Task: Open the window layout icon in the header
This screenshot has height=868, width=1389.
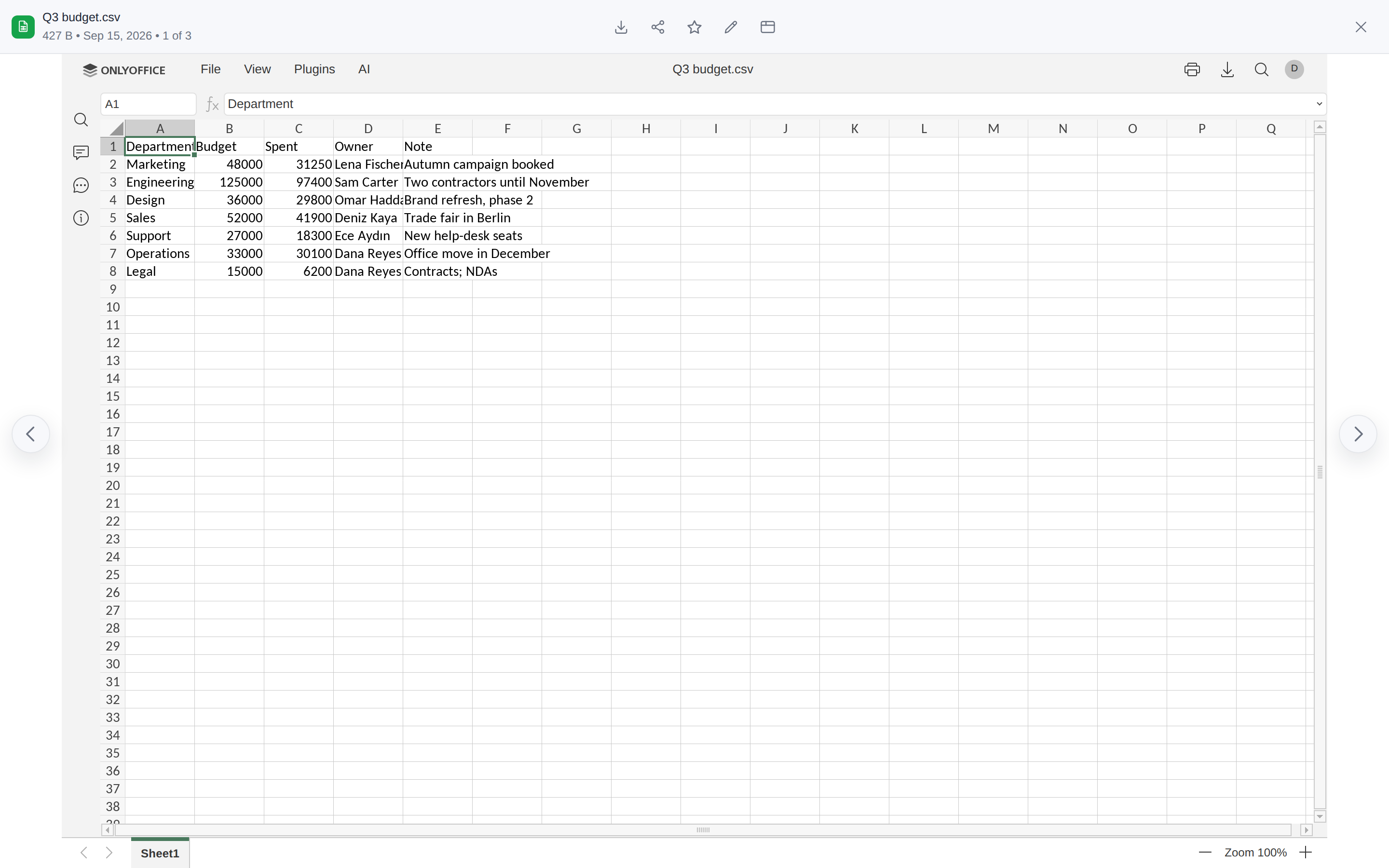Action: (x=767, y=27)
